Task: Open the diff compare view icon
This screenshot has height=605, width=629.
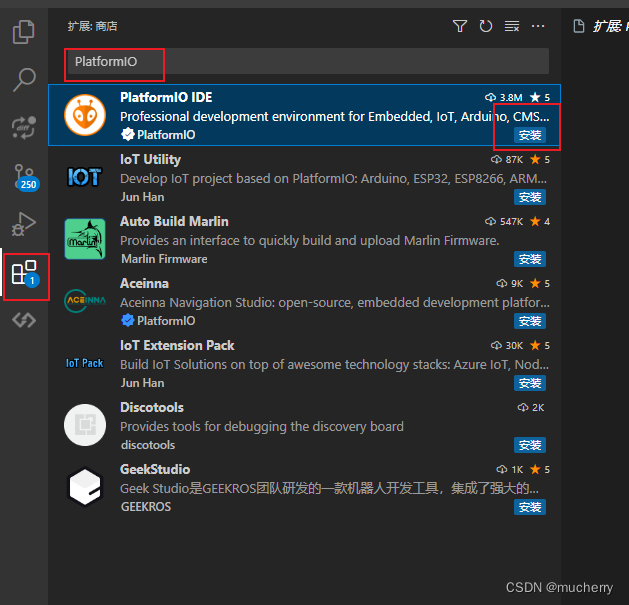Action: pos(24,128)
